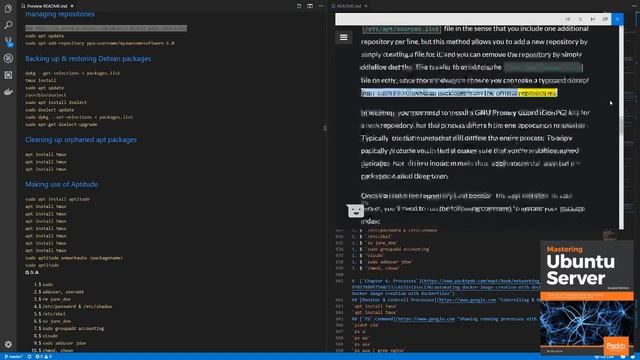This screenshot has height=360, width=640.
Task: Open the Docker view in activity bar
Action: point(8,92)
